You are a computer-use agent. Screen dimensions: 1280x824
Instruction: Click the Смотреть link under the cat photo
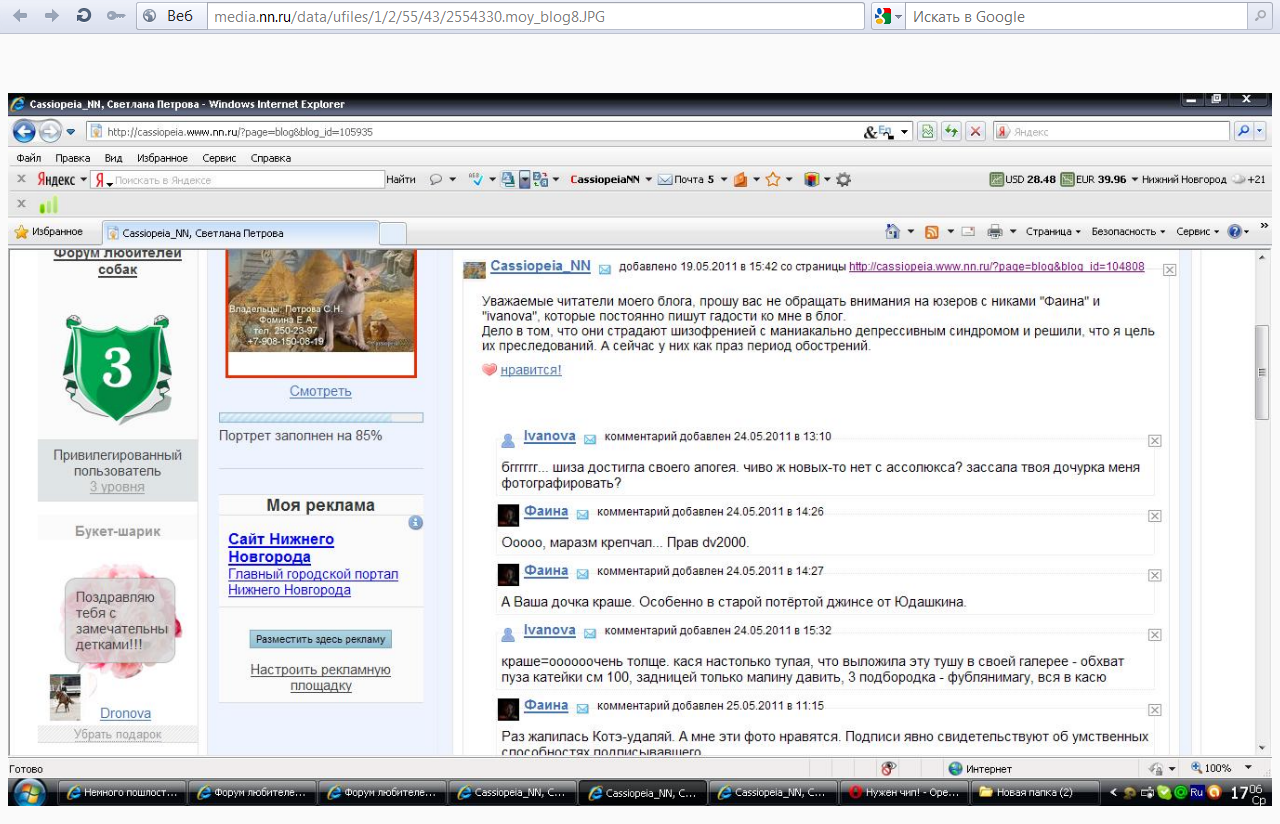[x=320, y=391]
